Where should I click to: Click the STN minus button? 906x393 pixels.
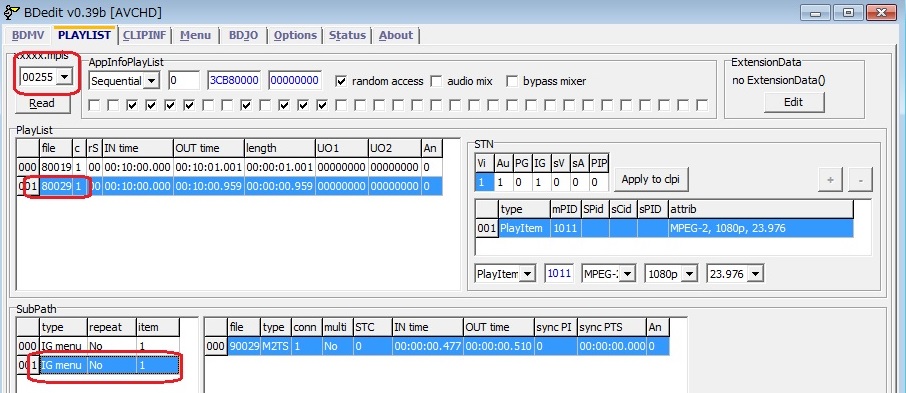coord(860,180)
